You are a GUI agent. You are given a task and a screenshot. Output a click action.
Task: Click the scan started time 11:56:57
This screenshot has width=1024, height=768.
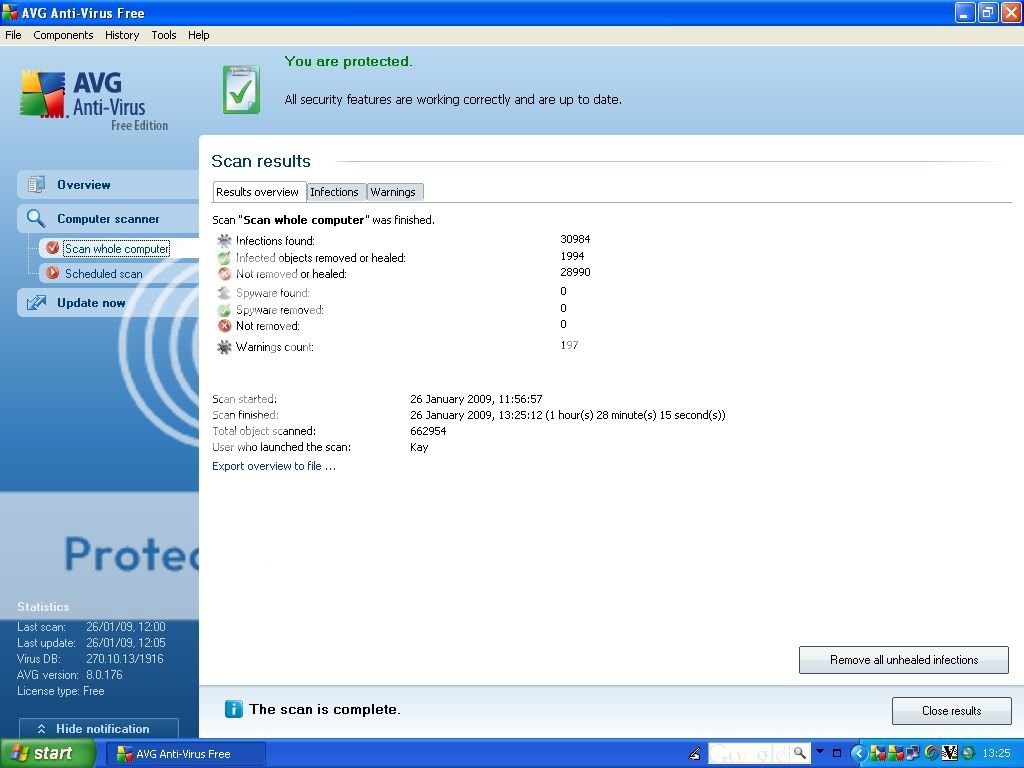click(520, 399)
